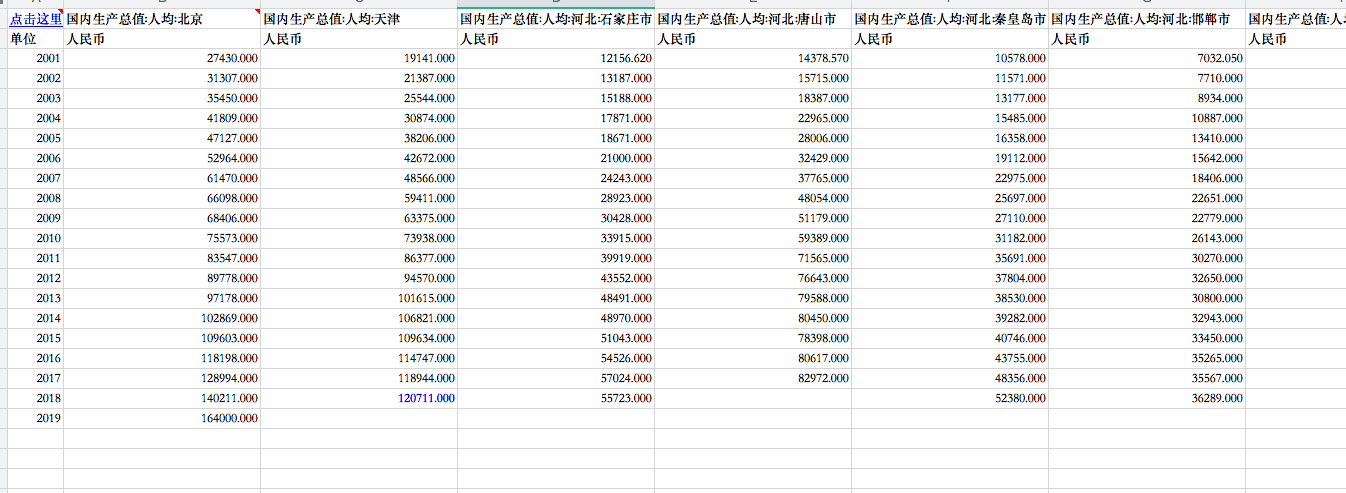Select the year cell 2008

pos(35,198)
